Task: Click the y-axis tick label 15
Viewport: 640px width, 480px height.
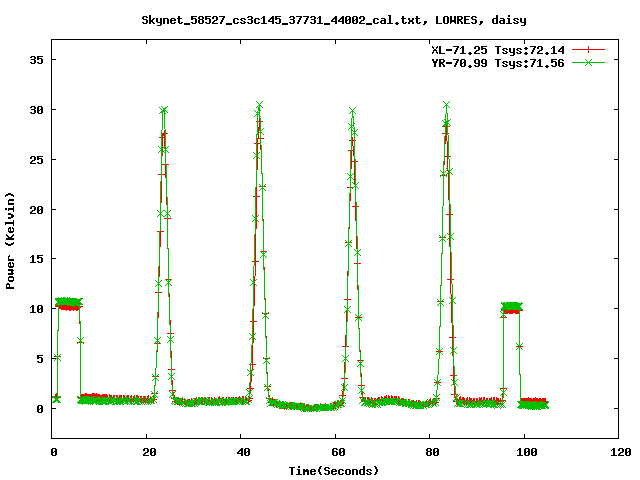Action: tap(36, 259)
